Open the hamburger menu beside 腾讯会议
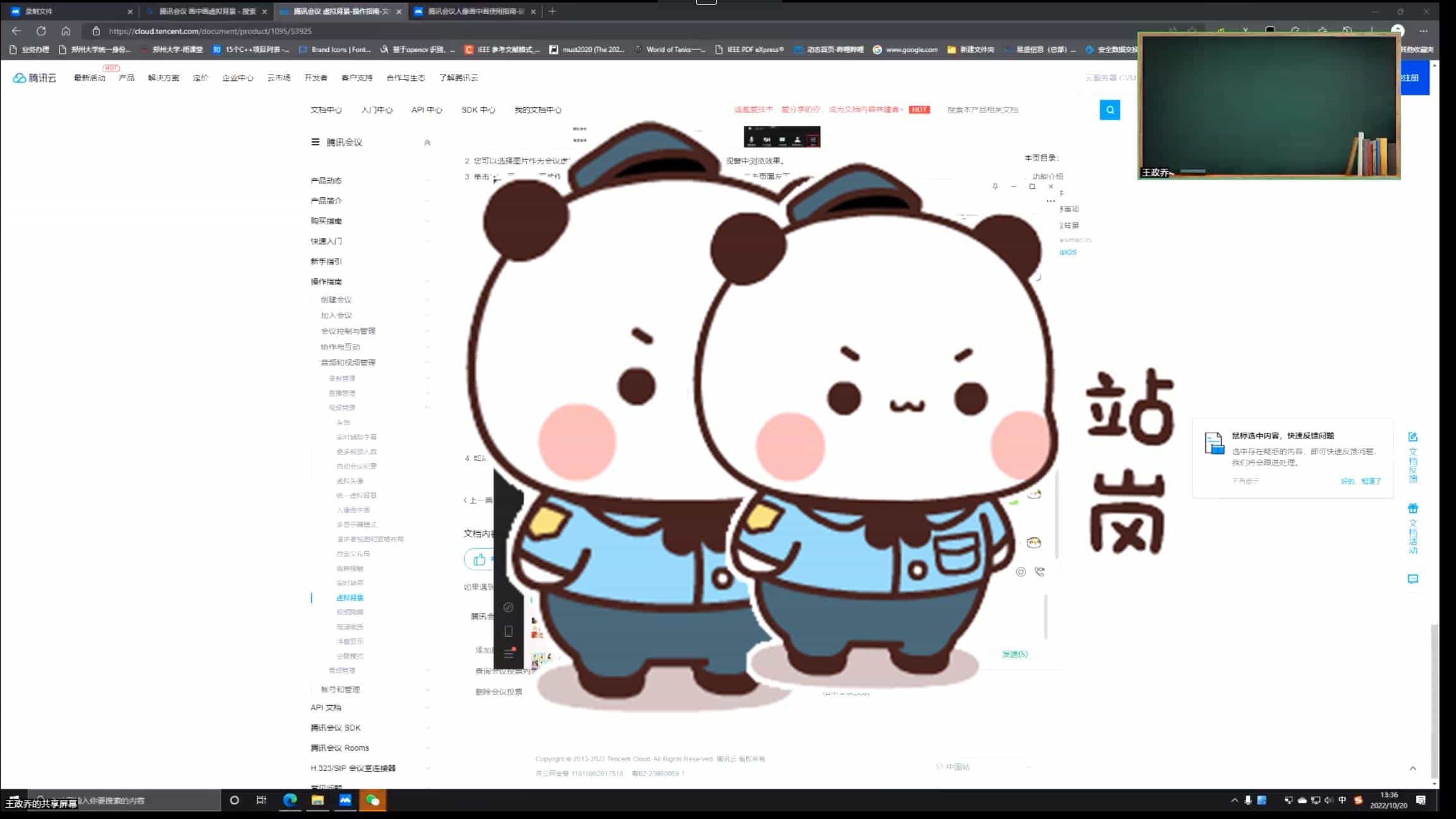 [315, 142]
